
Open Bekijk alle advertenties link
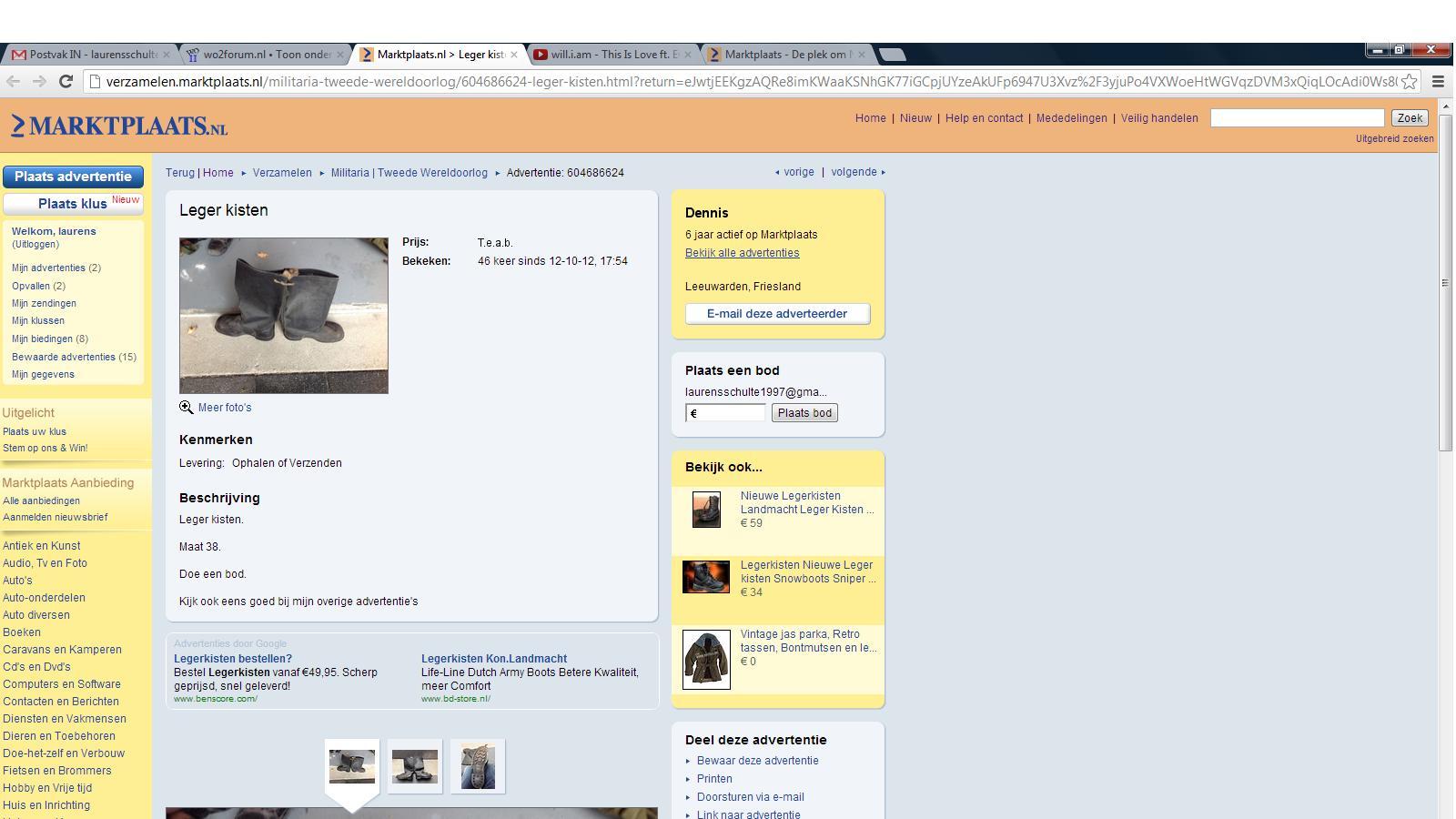[742, 253]
